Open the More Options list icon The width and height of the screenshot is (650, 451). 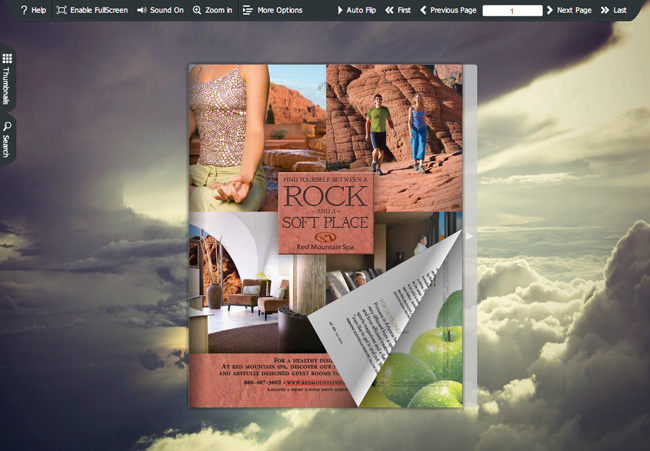(x=247, y=10)
